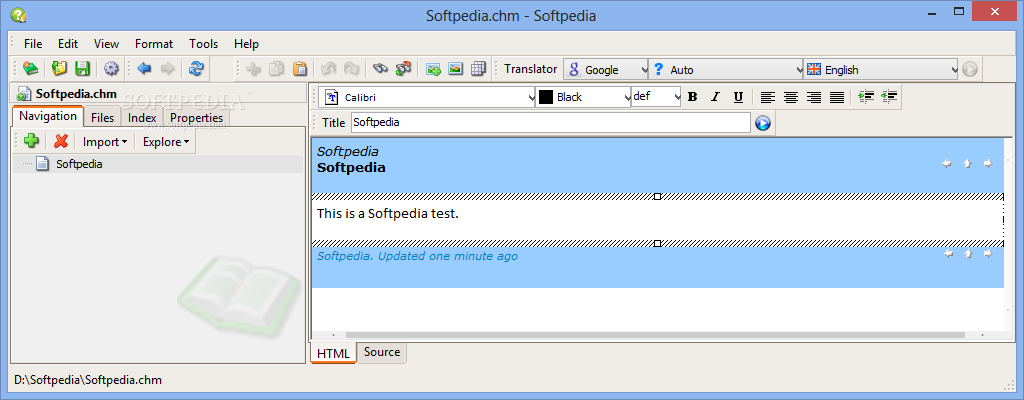Go forward with the gray right arrow
The image size is (1024, 400).
click(167, 69)
